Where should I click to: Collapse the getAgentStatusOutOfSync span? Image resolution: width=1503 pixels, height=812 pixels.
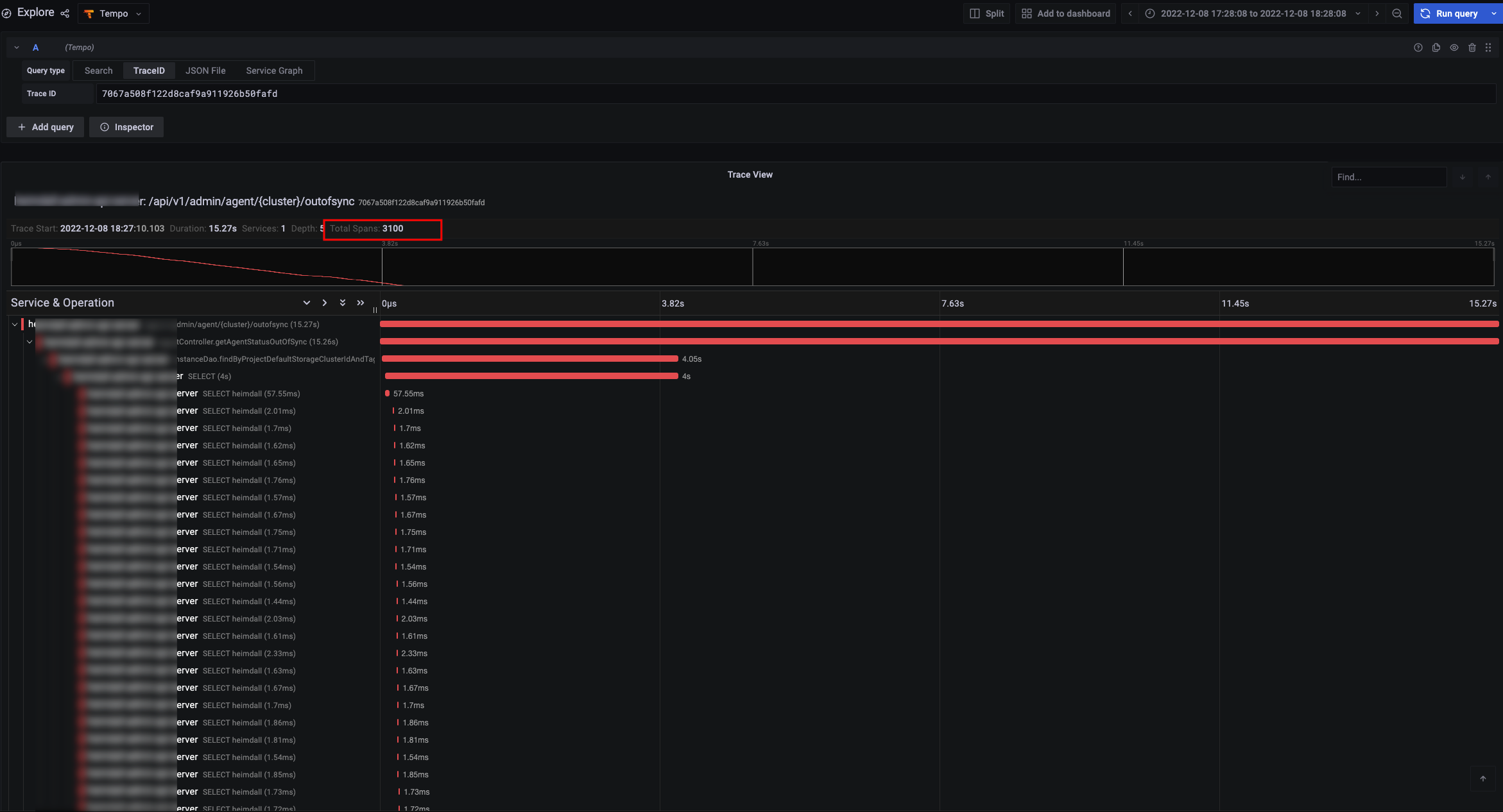[30, 342]
